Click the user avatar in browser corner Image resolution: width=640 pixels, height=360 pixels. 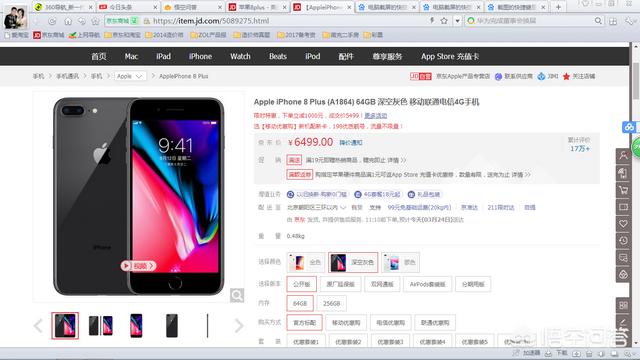(15, 18)
